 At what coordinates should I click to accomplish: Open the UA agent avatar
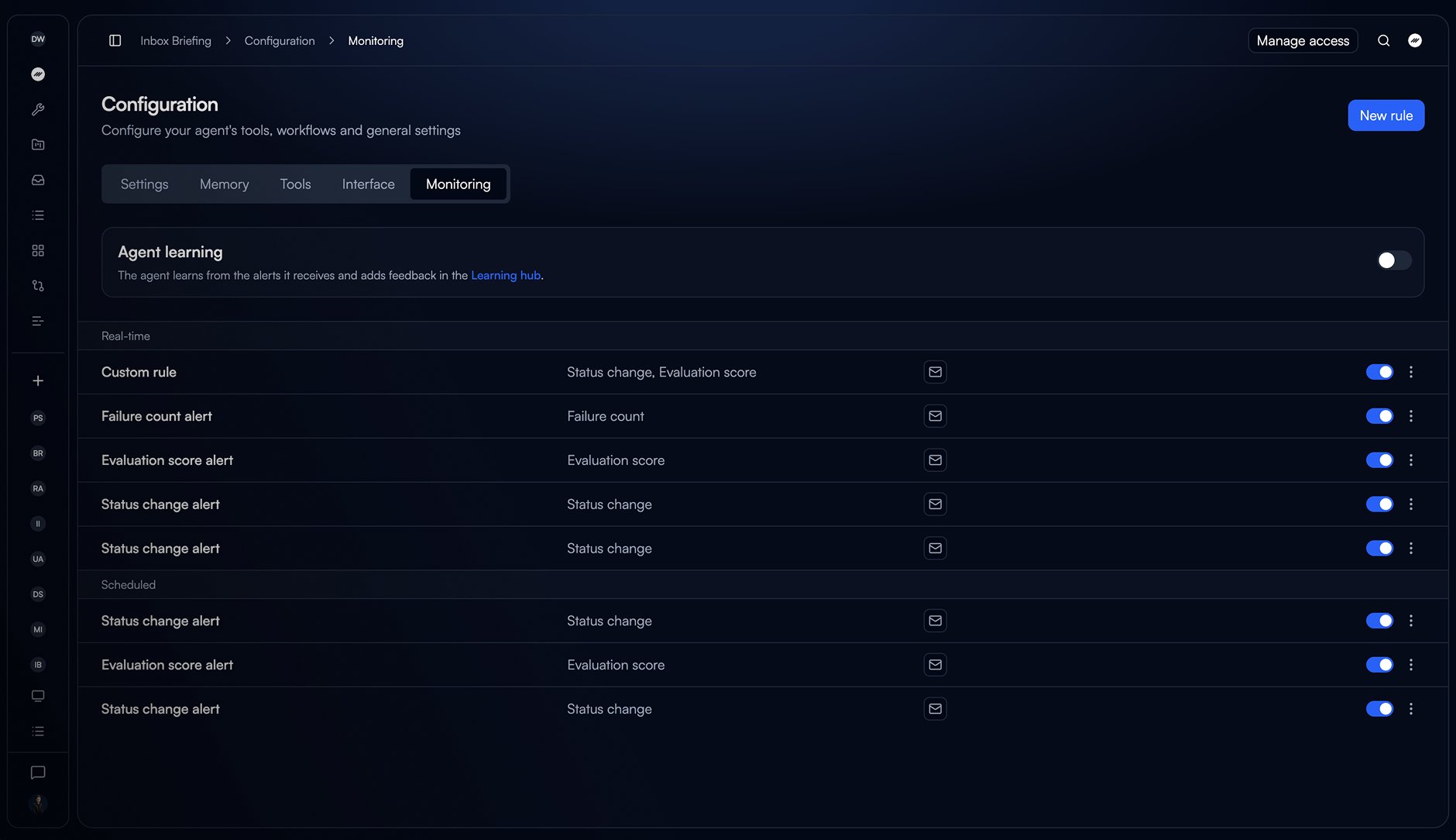click(38, 559)
